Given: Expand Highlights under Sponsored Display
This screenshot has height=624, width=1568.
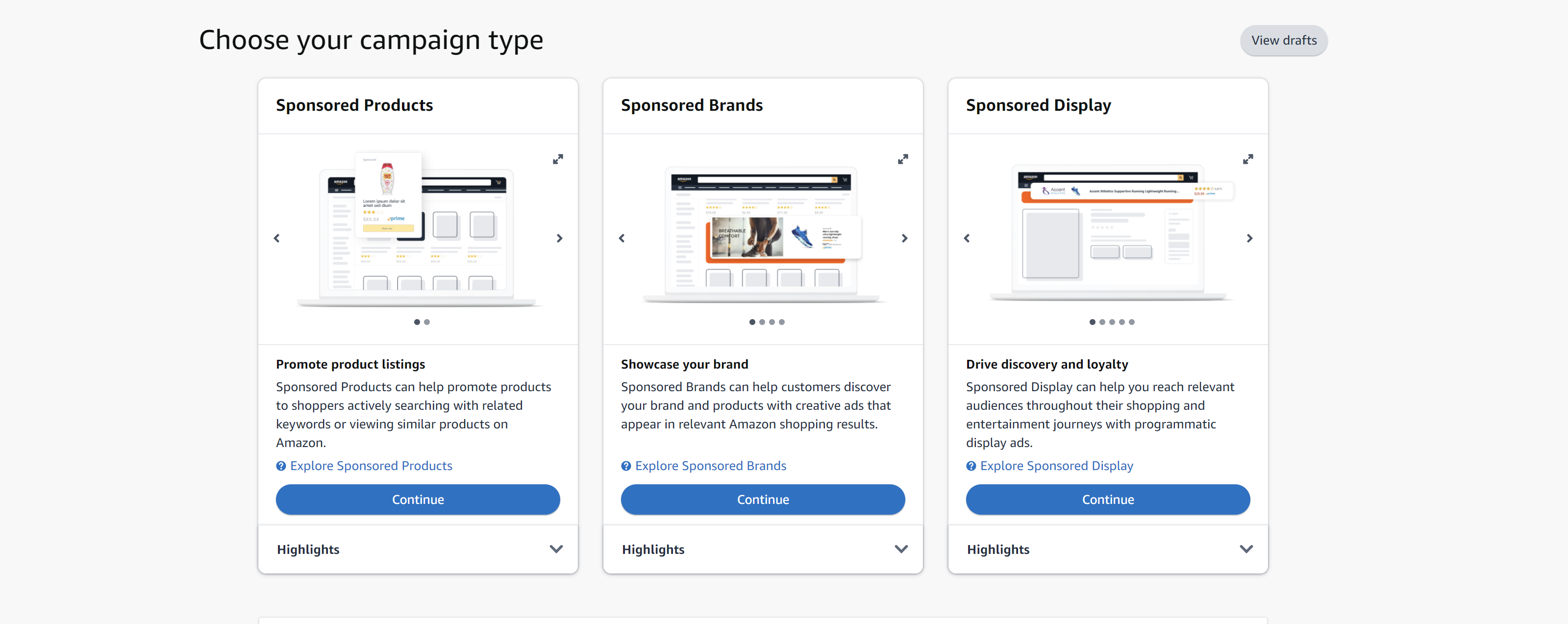Looking at the screenshot, I should click(x=1108, y=549).
